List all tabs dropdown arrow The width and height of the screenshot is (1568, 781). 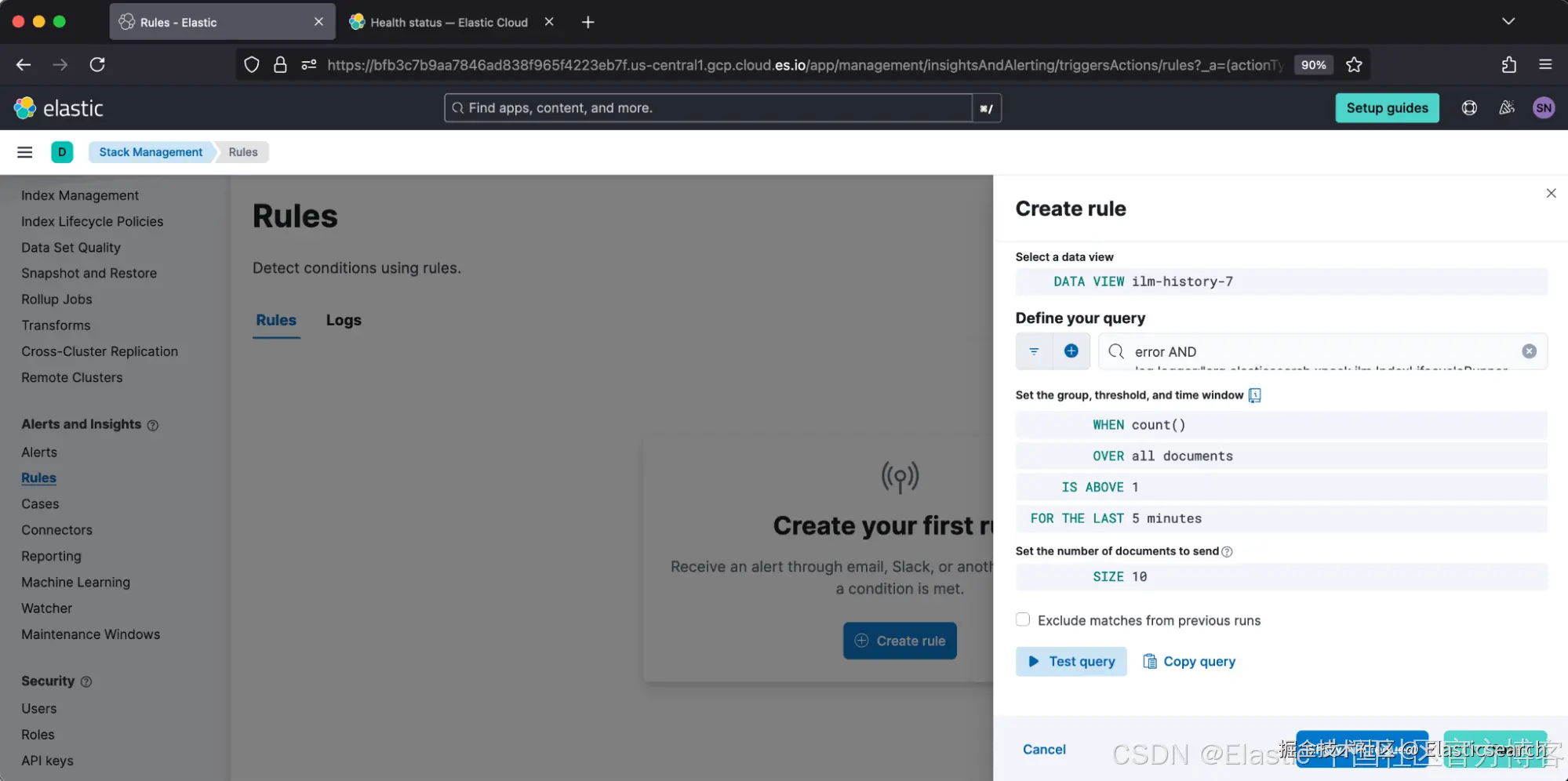coord(1508,21)
